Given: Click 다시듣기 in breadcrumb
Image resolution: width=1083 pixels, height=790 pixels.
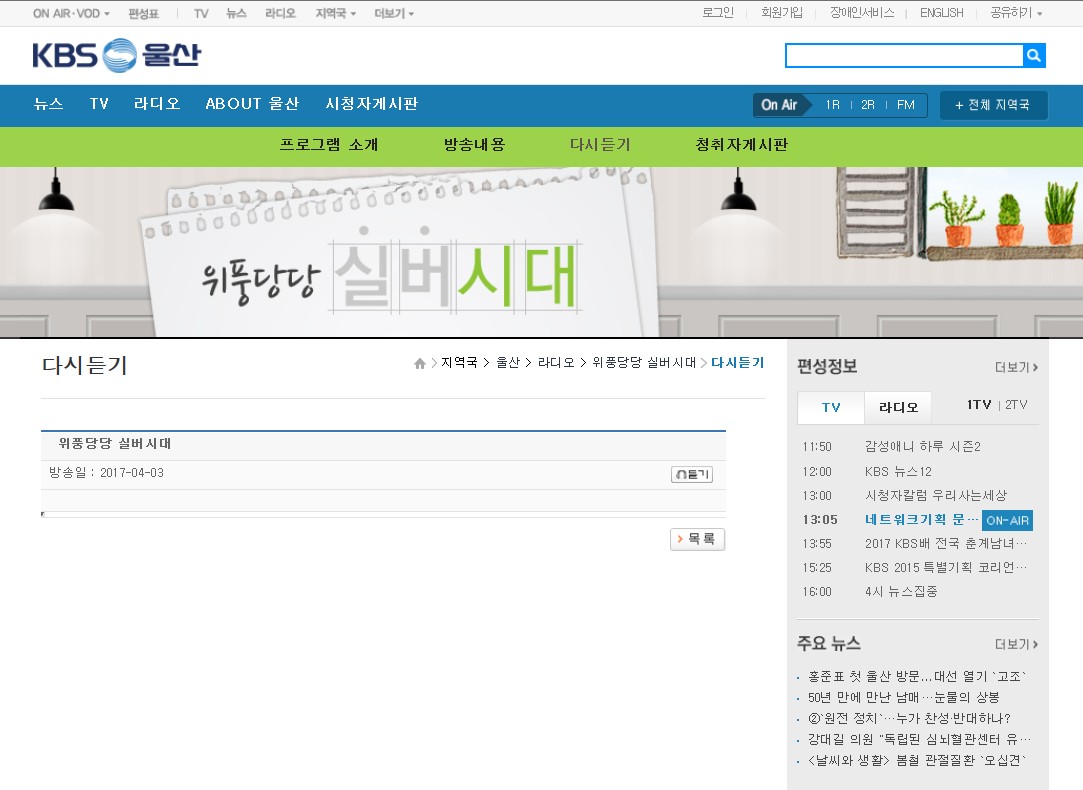Looking at the screenshot, I should [x=738, y=363].
